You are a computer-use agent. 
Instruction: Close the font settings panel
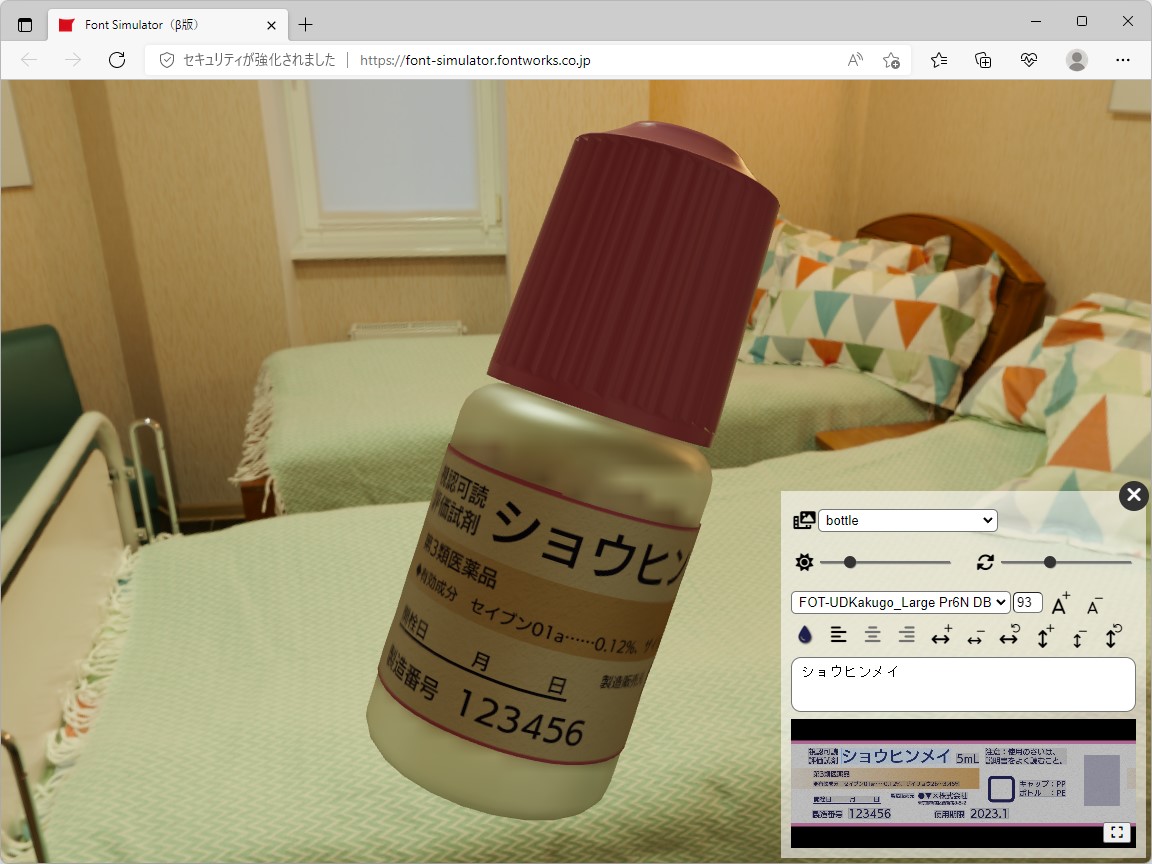(x=1133, y=495)
